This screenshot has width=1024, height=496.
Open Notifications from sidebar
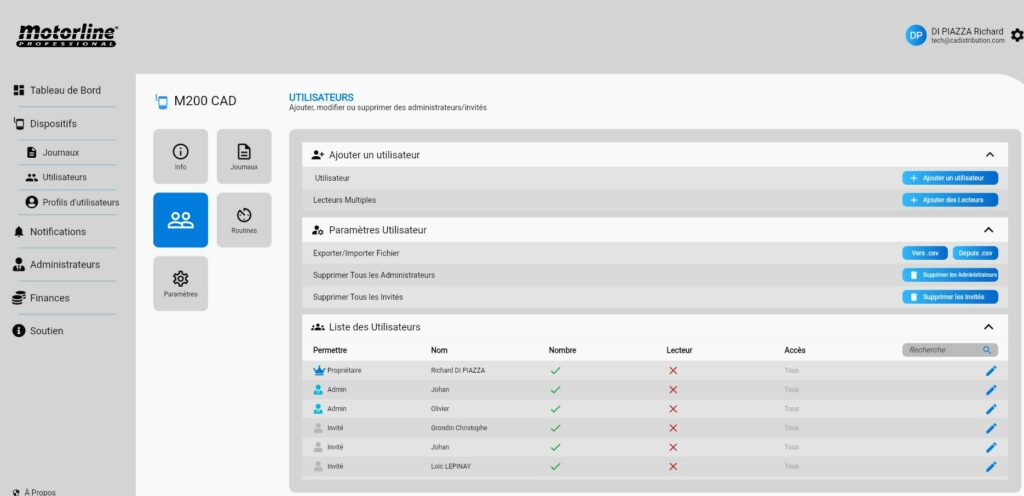click(57, 231)
